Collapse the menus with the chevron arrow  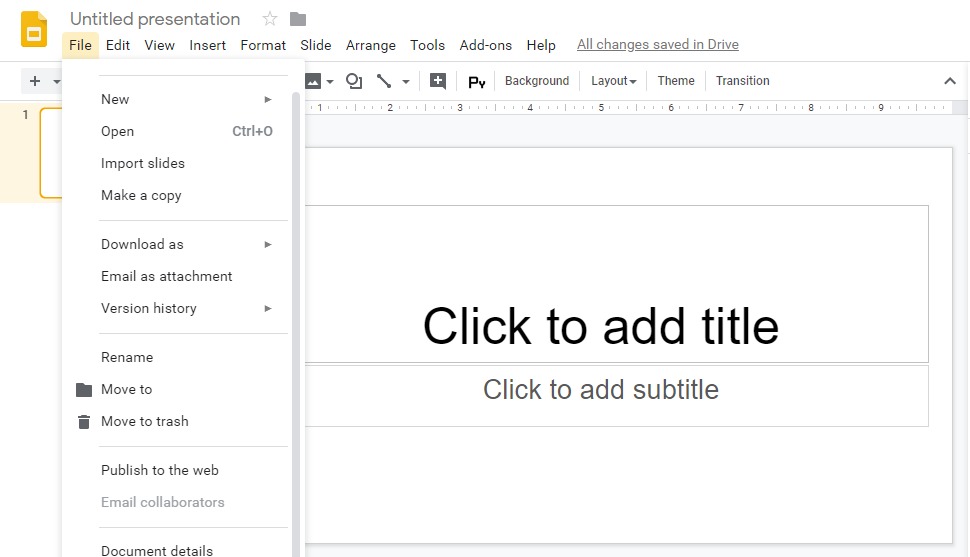[950, 81]
